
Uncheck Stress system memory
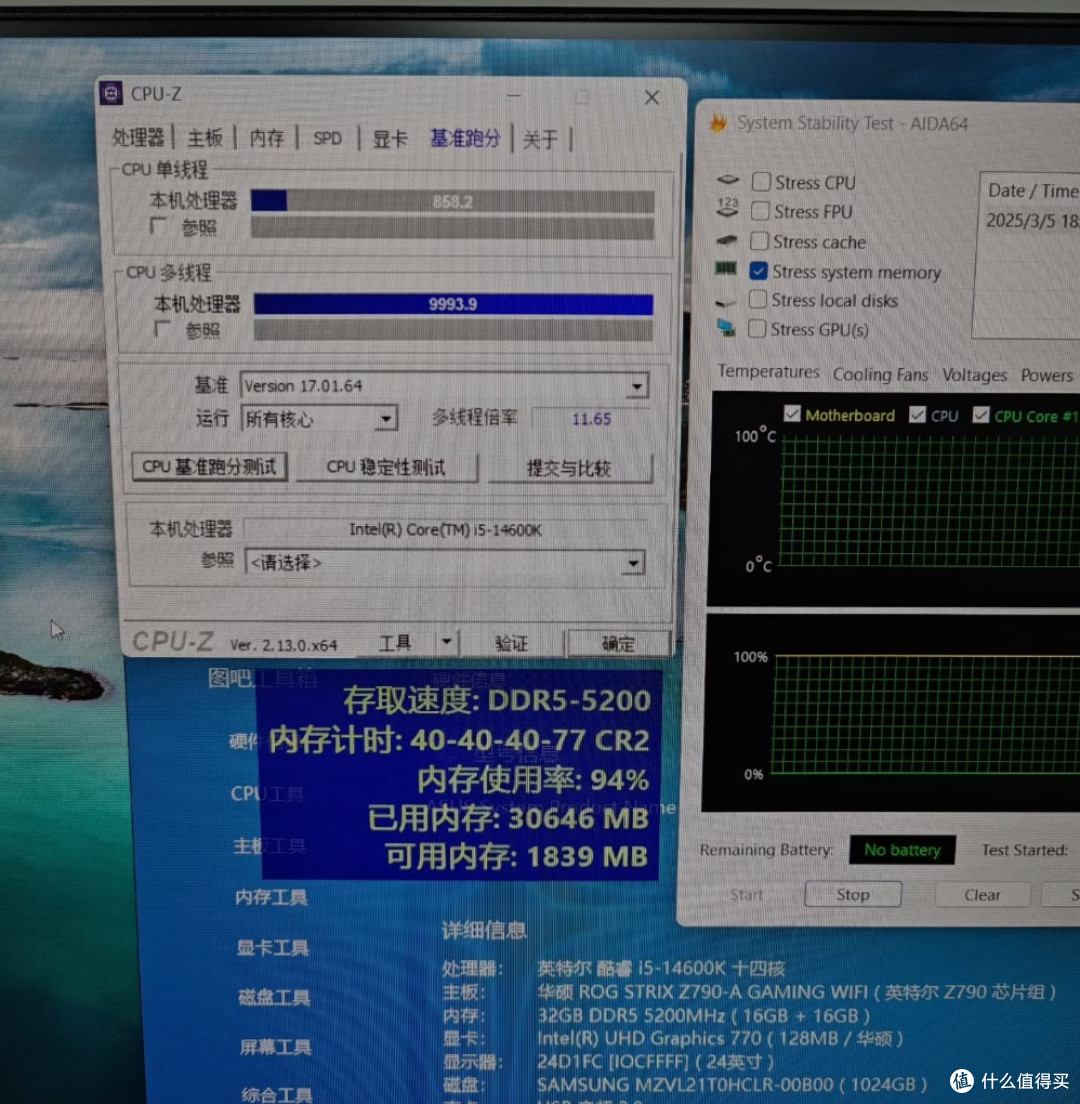[x=758, y=271]
